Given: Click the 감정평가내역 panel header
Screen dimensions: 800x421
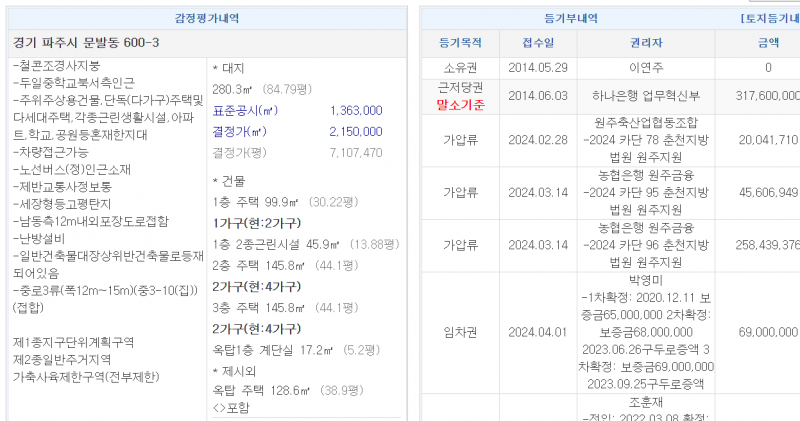Looking at the screenshot, I should [x=207, y=18].
